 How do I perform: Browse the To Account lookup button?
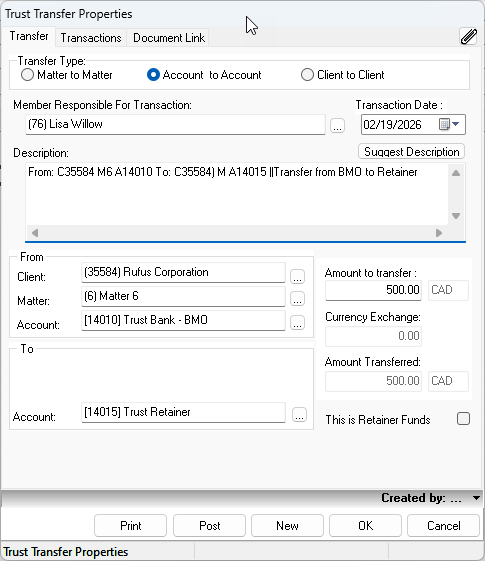pos(299,414)
